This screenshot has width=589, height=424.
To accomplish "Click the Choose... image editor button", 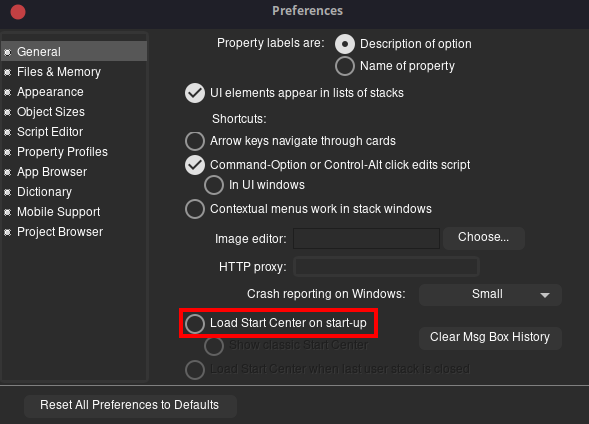I will coord(484,238).
